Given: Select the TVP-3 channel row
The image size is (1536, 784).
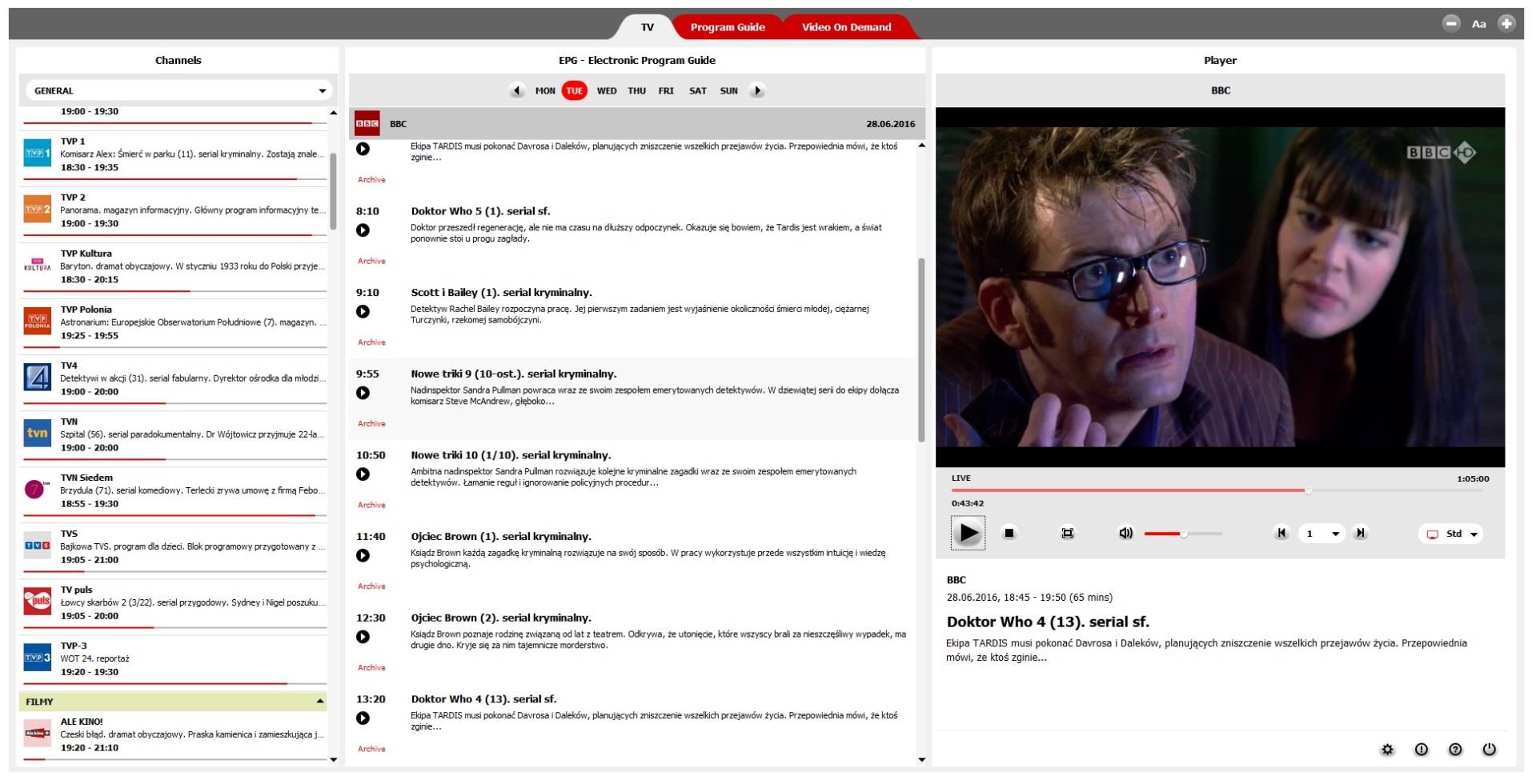Looking at the screenshot, I should click(x=173, y=658).
